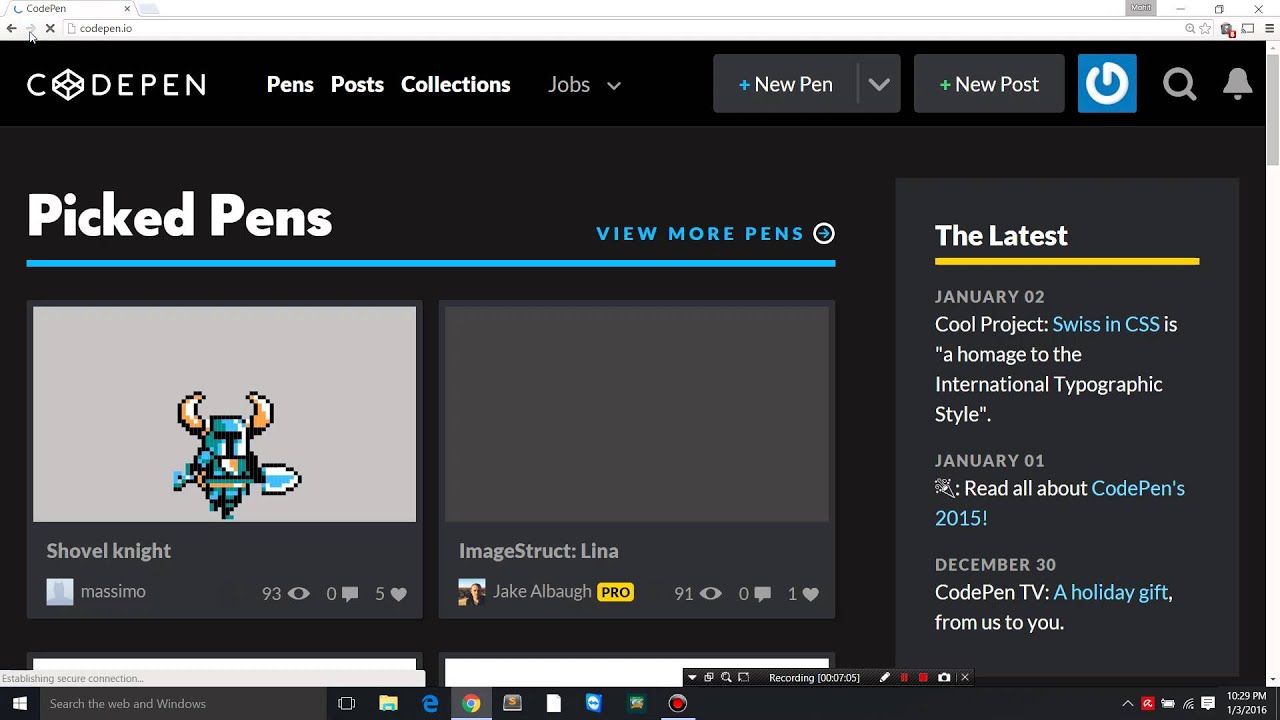Image resolution: width=1280 pixels, height=720 pixels.
Task: Select the recorder pencil draw tool
Action: click(x=884, y=678)
